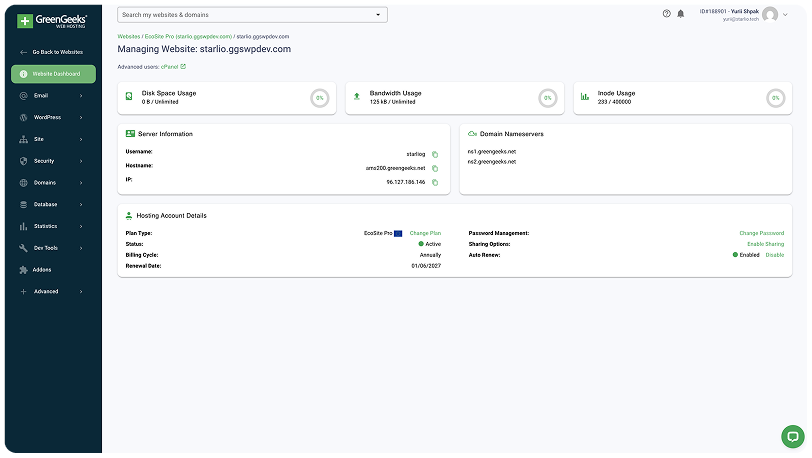
Task: Click the help question mark icon
Action: tap(666, 14)
